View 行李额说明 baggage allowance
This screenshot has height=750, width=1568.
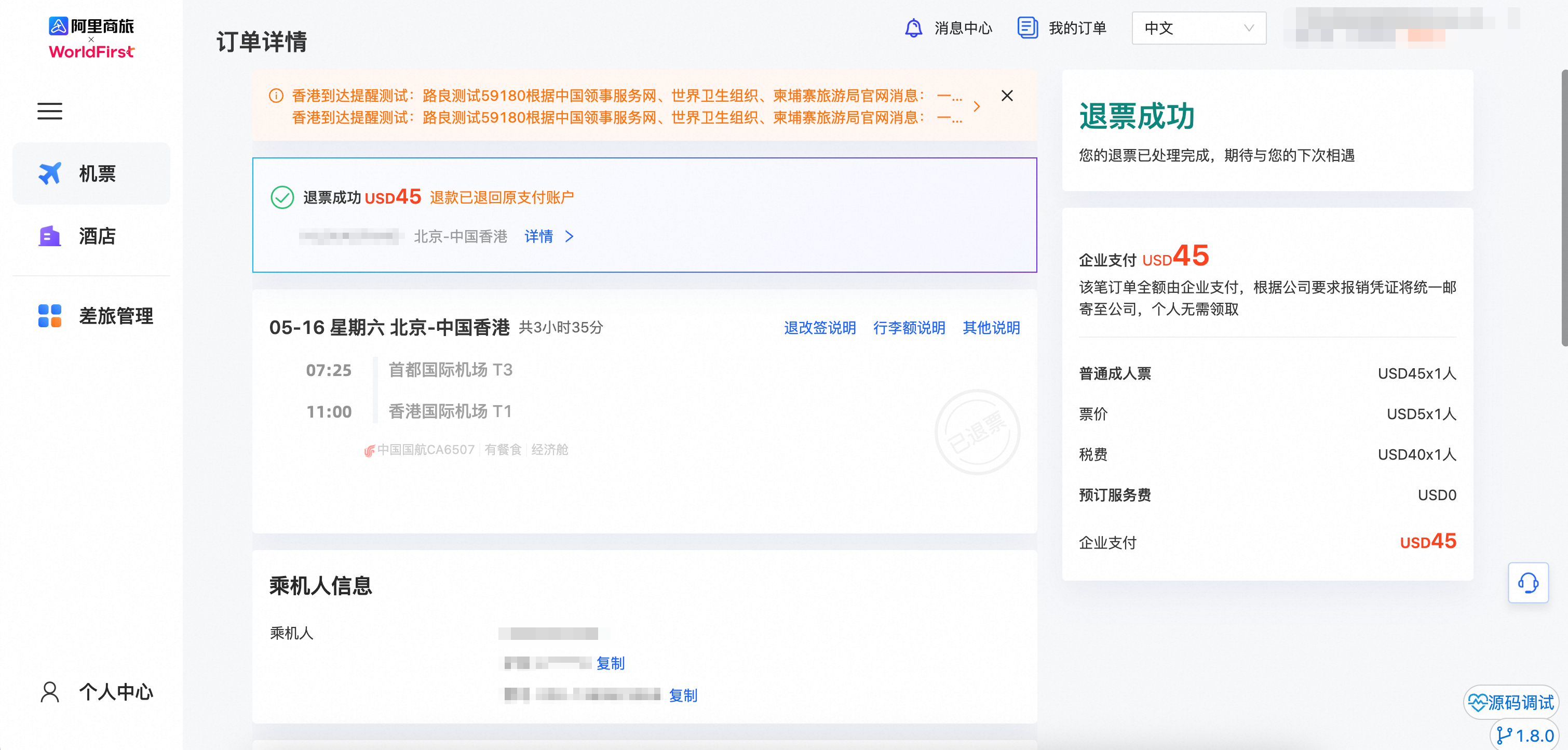pyautogui.click(x=909, y=328)
